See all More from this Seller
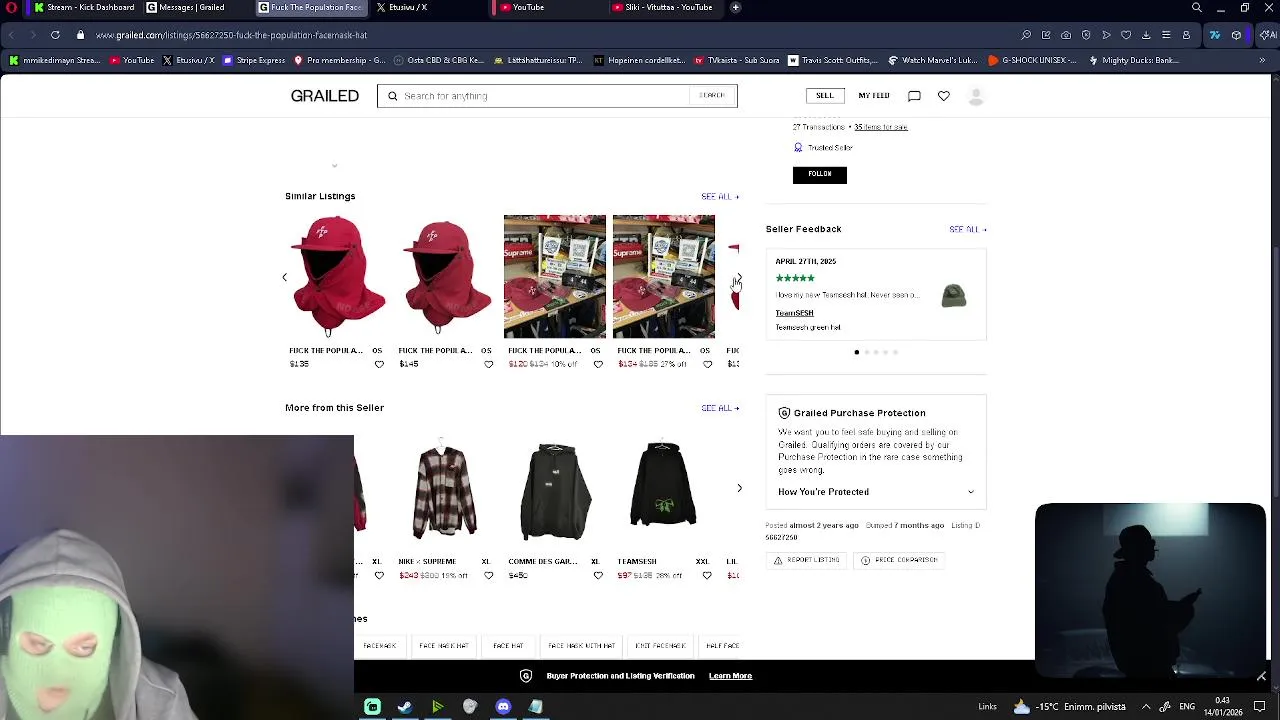 720,408
